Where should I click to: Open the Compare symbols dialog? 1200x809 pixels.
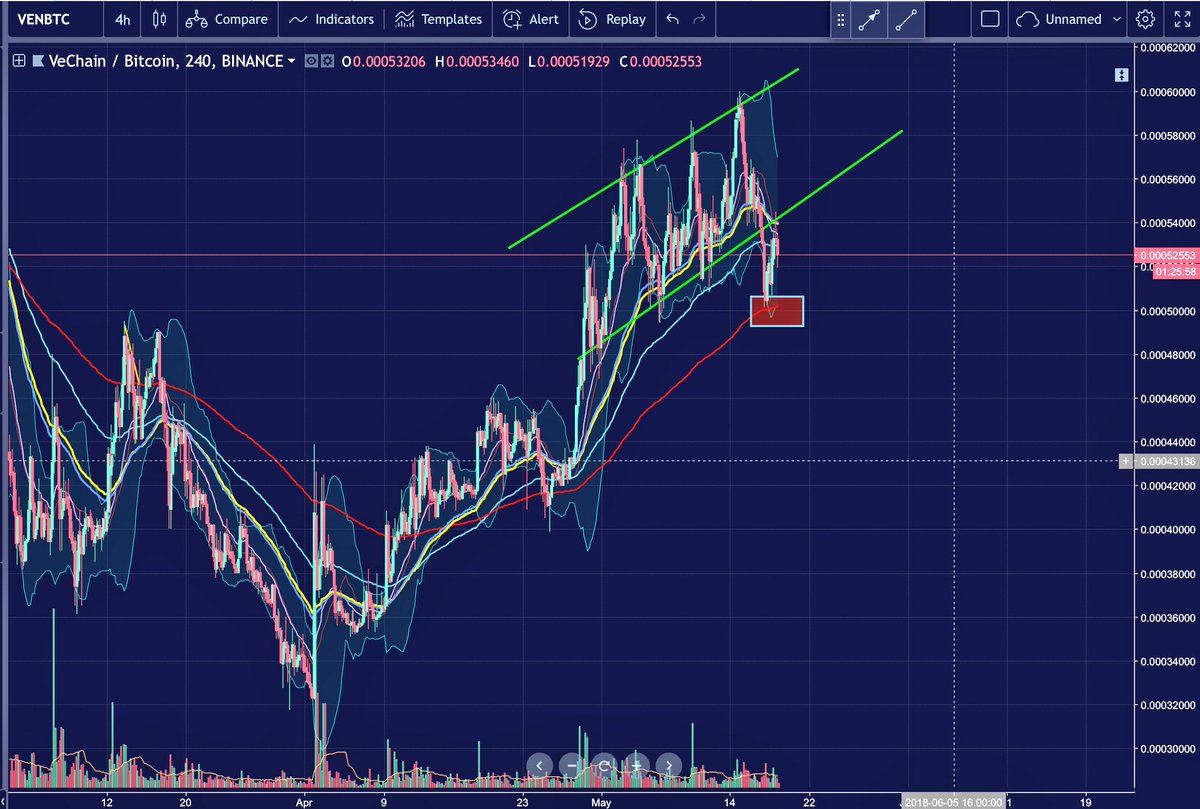(x=227, y=19)
